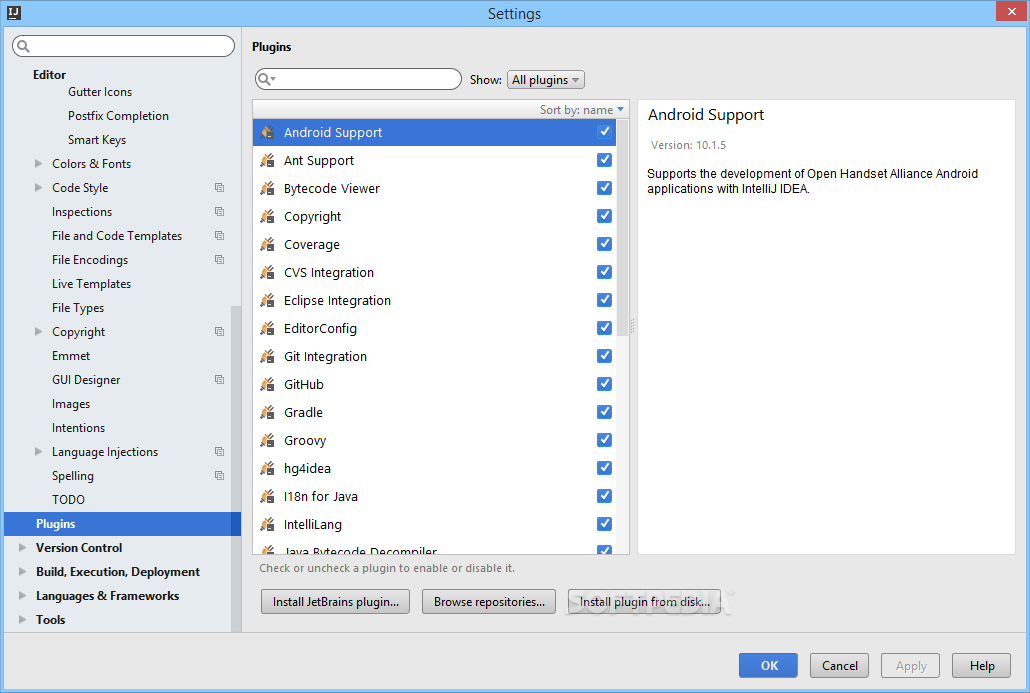Click Install plugin from disk button
1030x693 pixels.
644,602
